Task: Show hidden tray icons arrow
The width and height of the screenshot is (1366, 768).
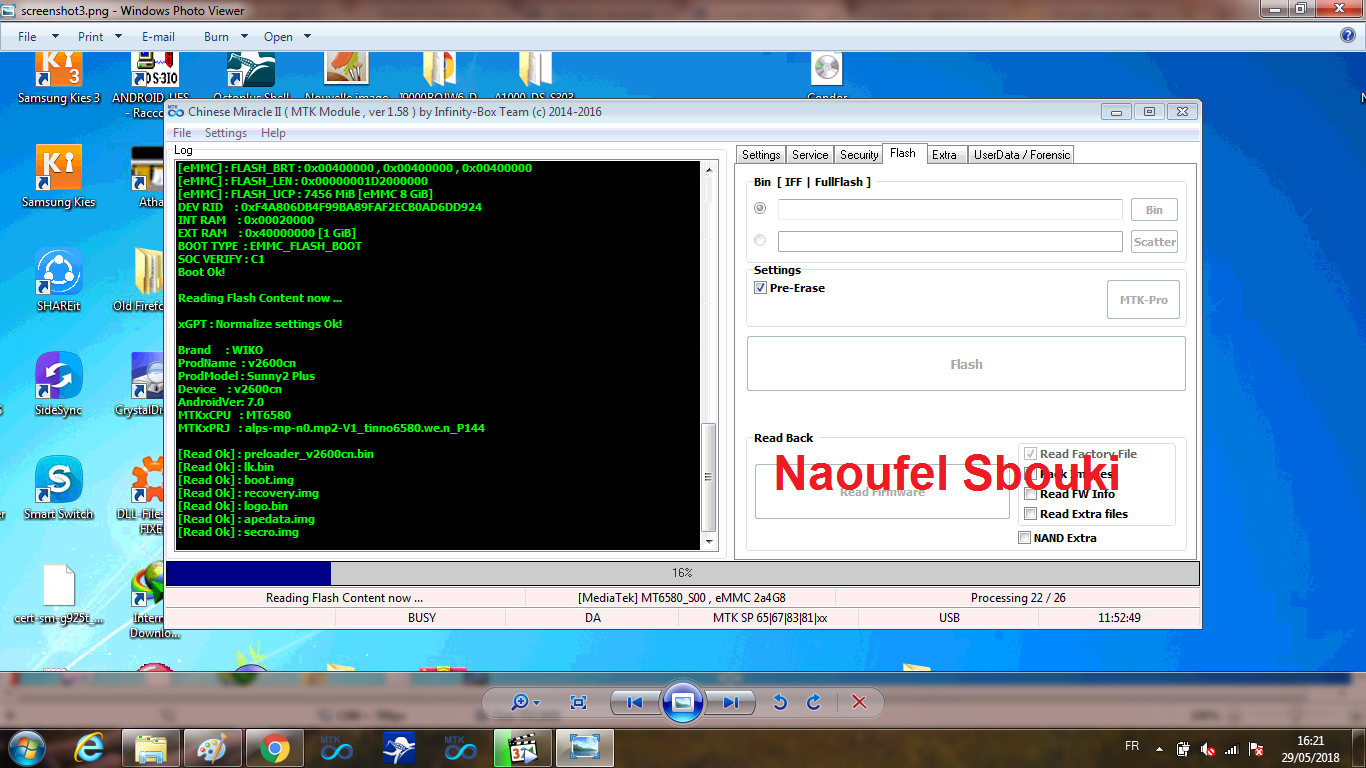Action: (x=1159, y=748)
